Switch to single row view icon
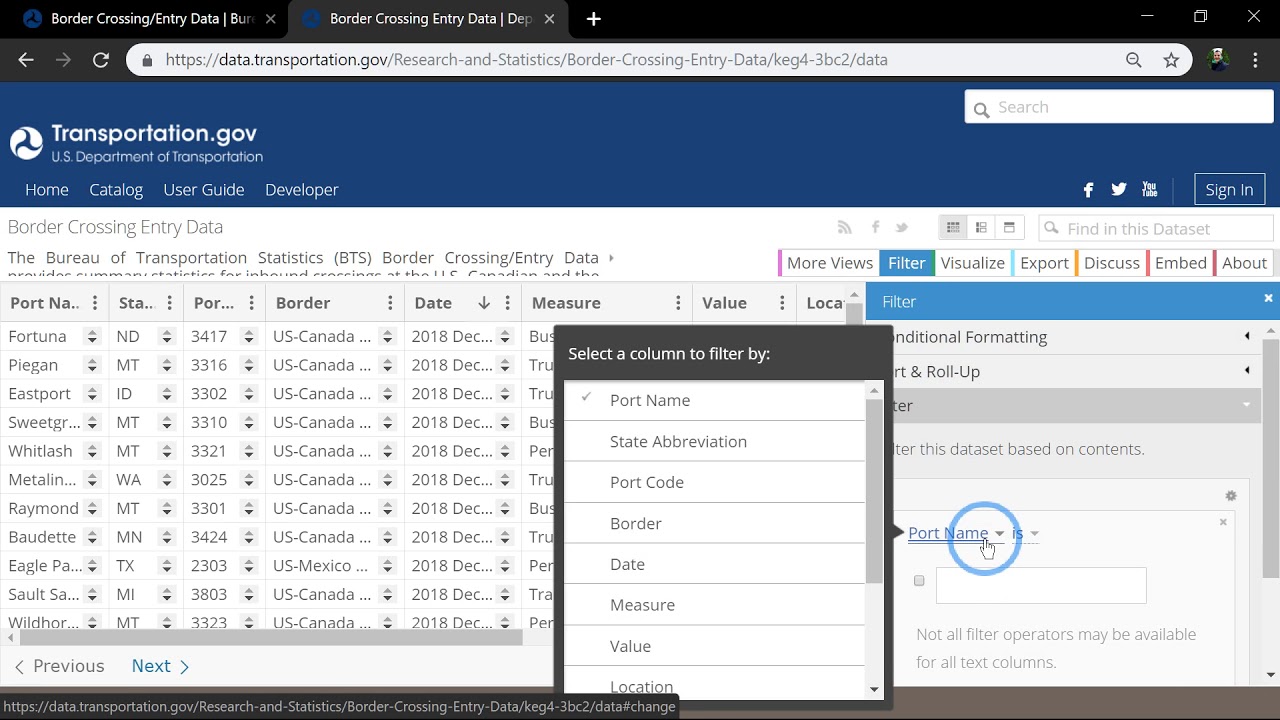This screenshot has height=720, width=1280. [x=1009, y=228]
